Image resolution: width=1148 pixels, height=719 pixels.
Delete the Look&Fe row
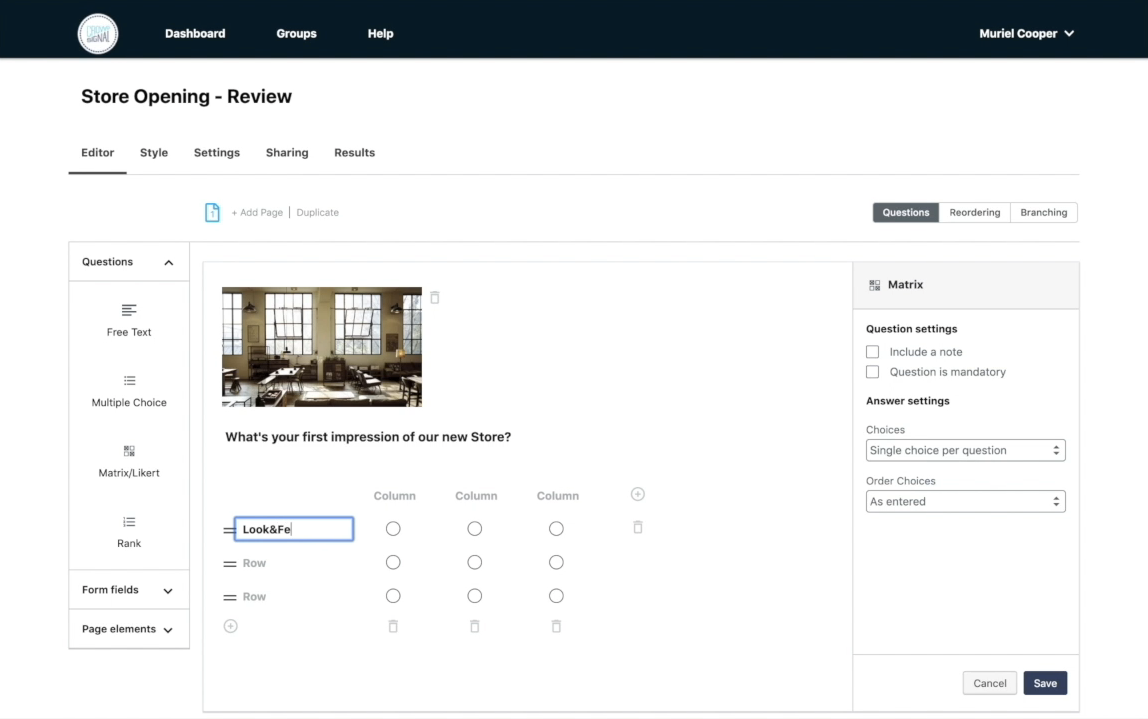[638, 527]
